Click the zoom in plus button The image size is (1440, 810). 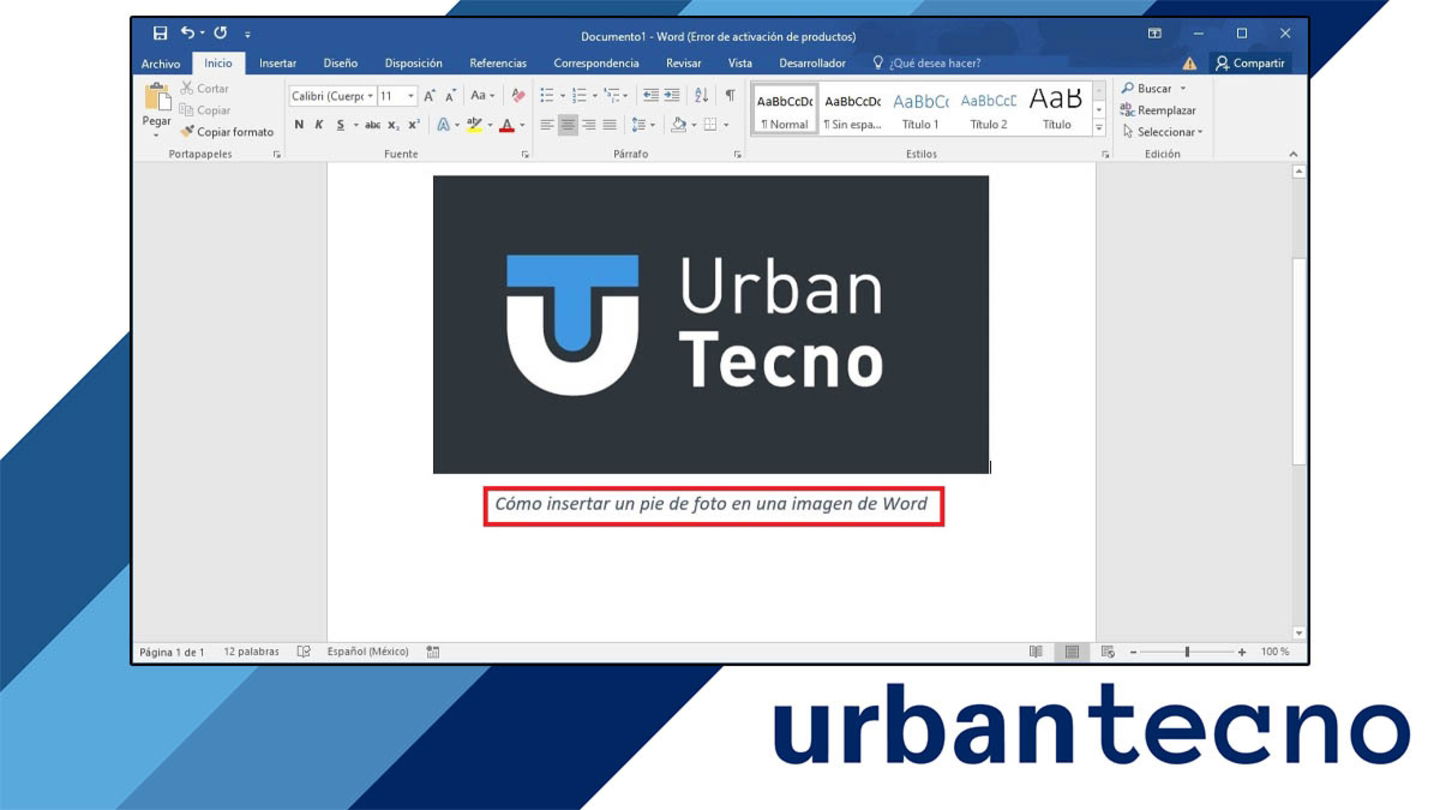[1242, 652]
